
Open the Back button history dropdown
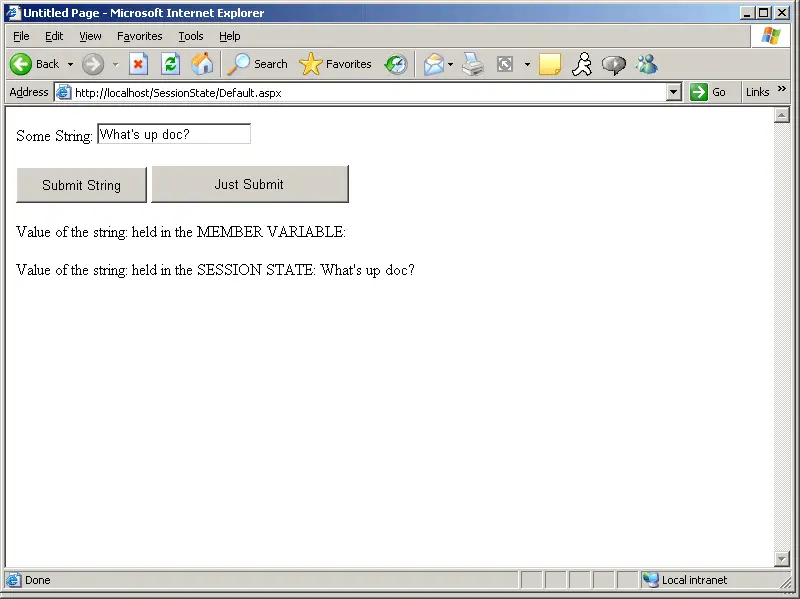coord(70,65)
